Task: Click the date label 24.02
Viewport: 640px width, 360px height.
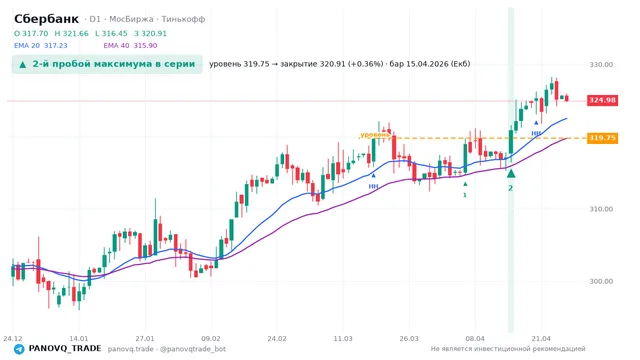Action: [x=277, y=338]
